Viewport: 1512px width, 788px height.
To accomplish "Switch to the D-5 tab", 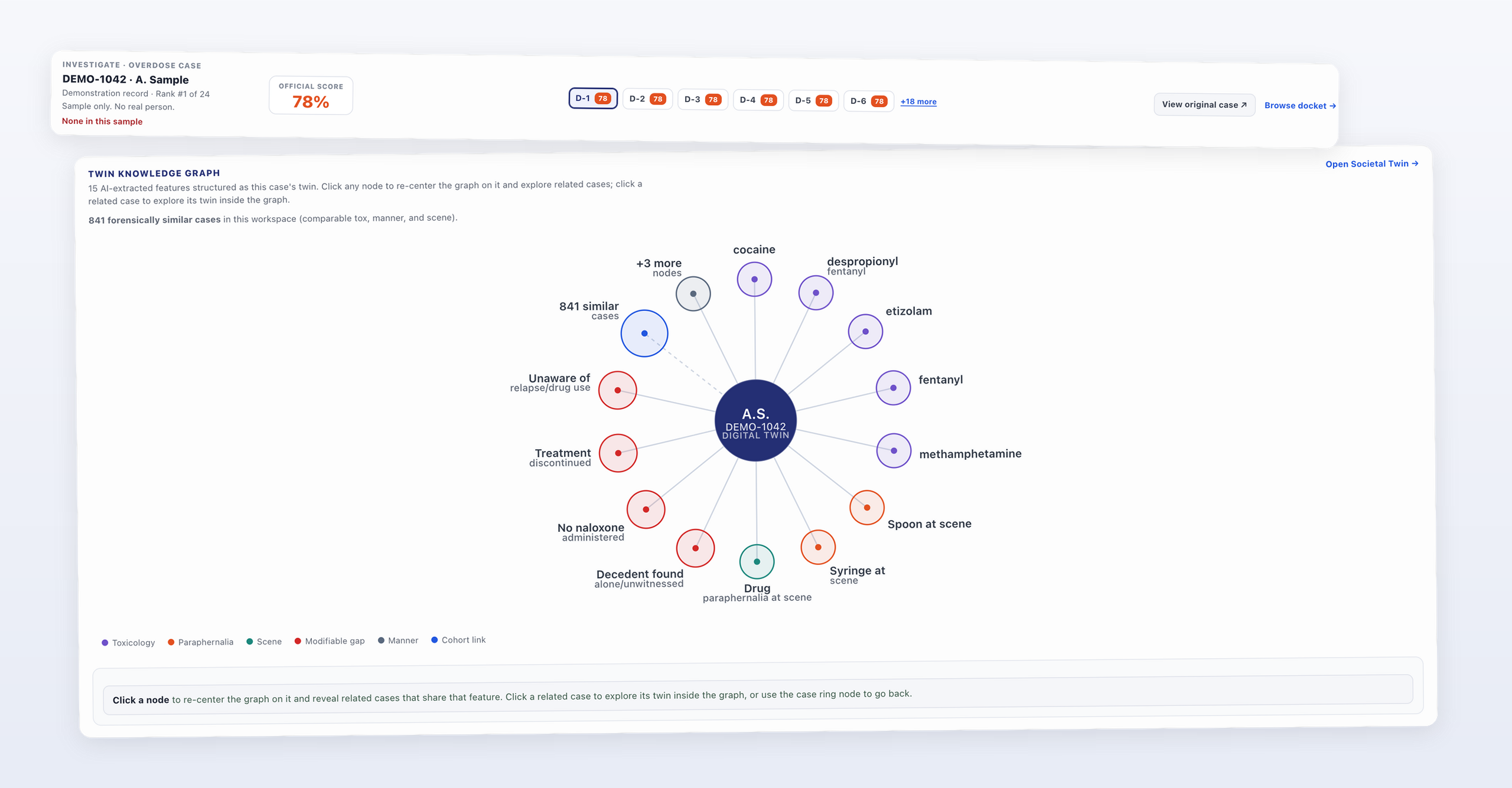I will tap(813, 101).
